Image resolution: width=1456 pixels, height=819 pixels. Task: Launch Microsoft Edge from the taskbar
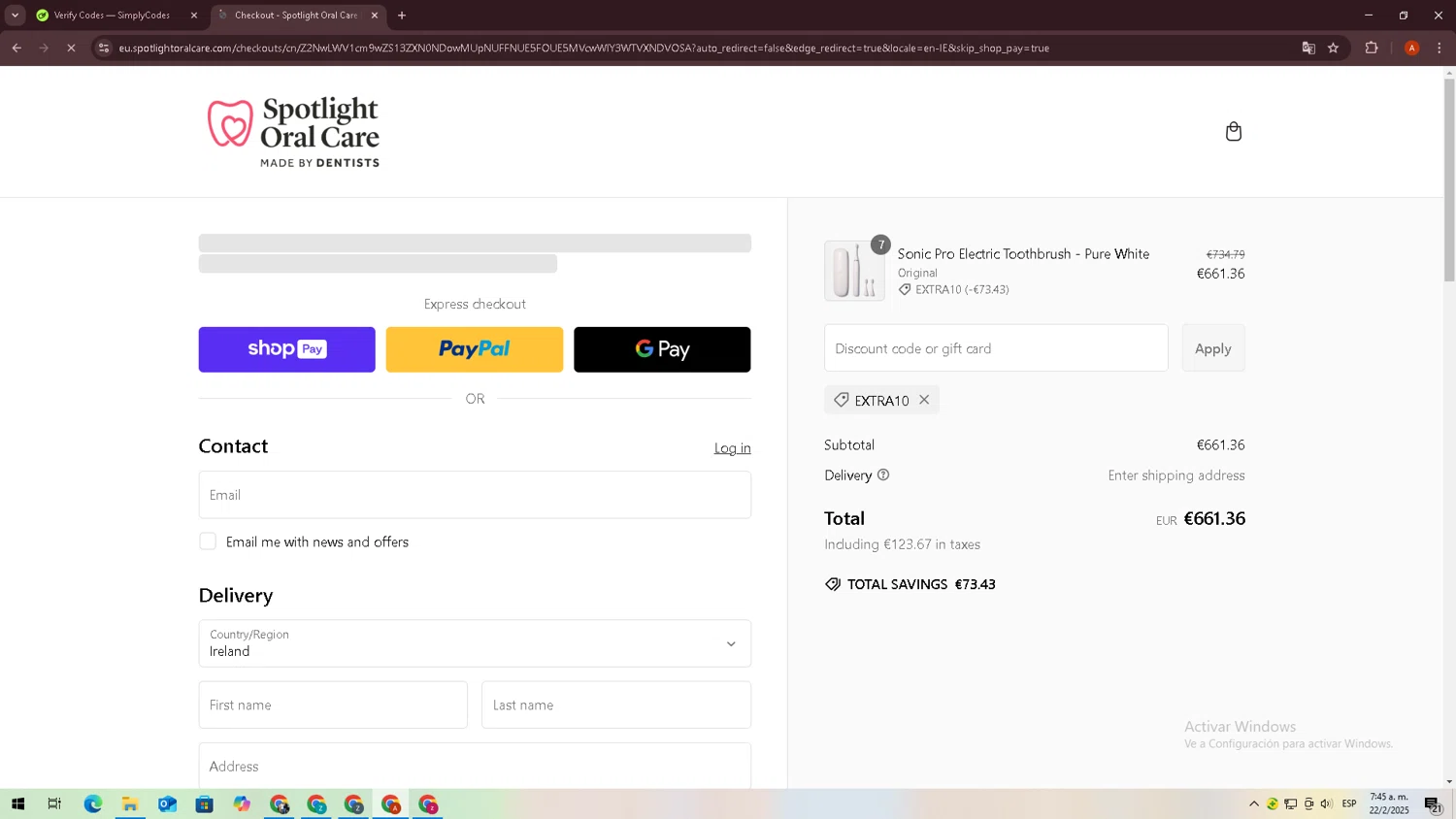pyautogui.click(x=92, y=803)
